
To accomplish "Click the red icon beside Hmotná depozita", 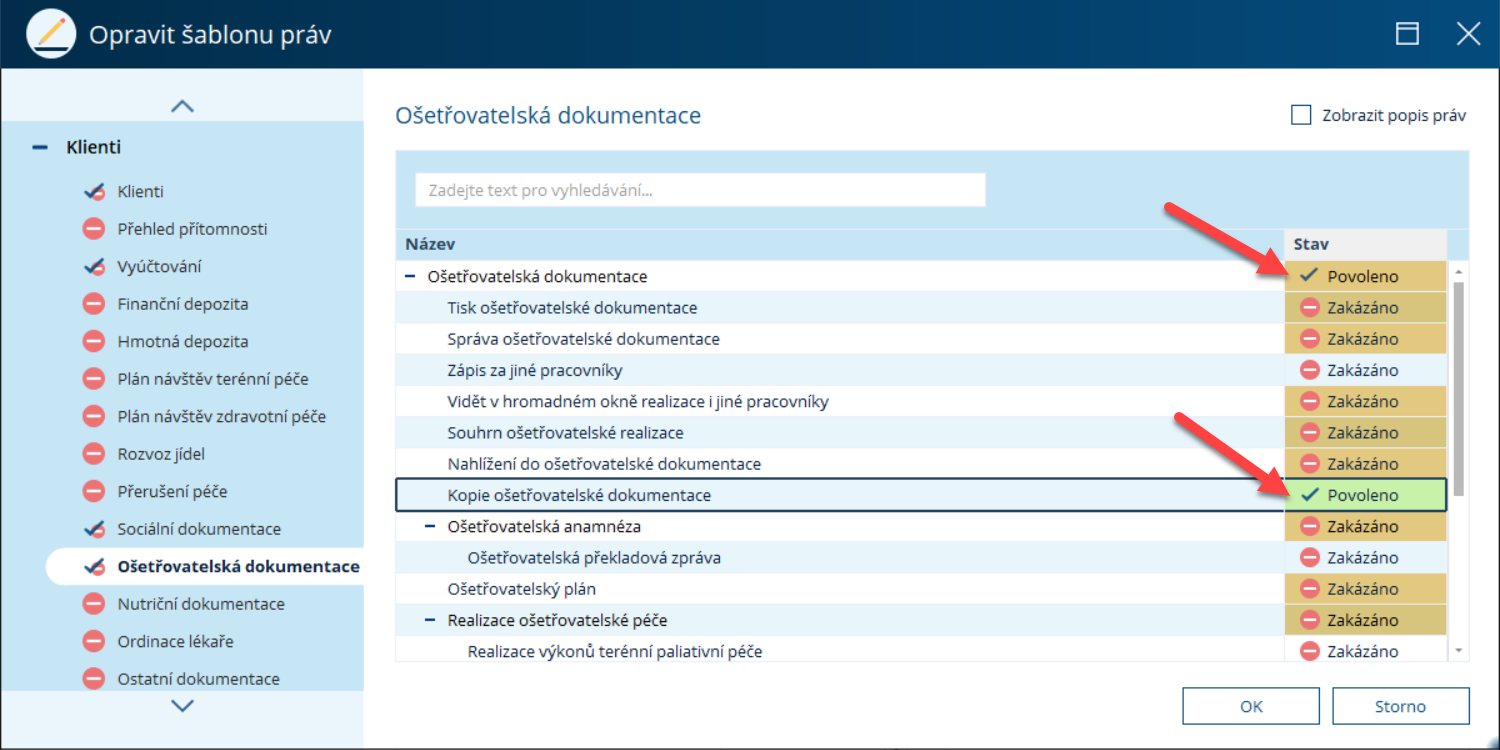I will 94,342.
